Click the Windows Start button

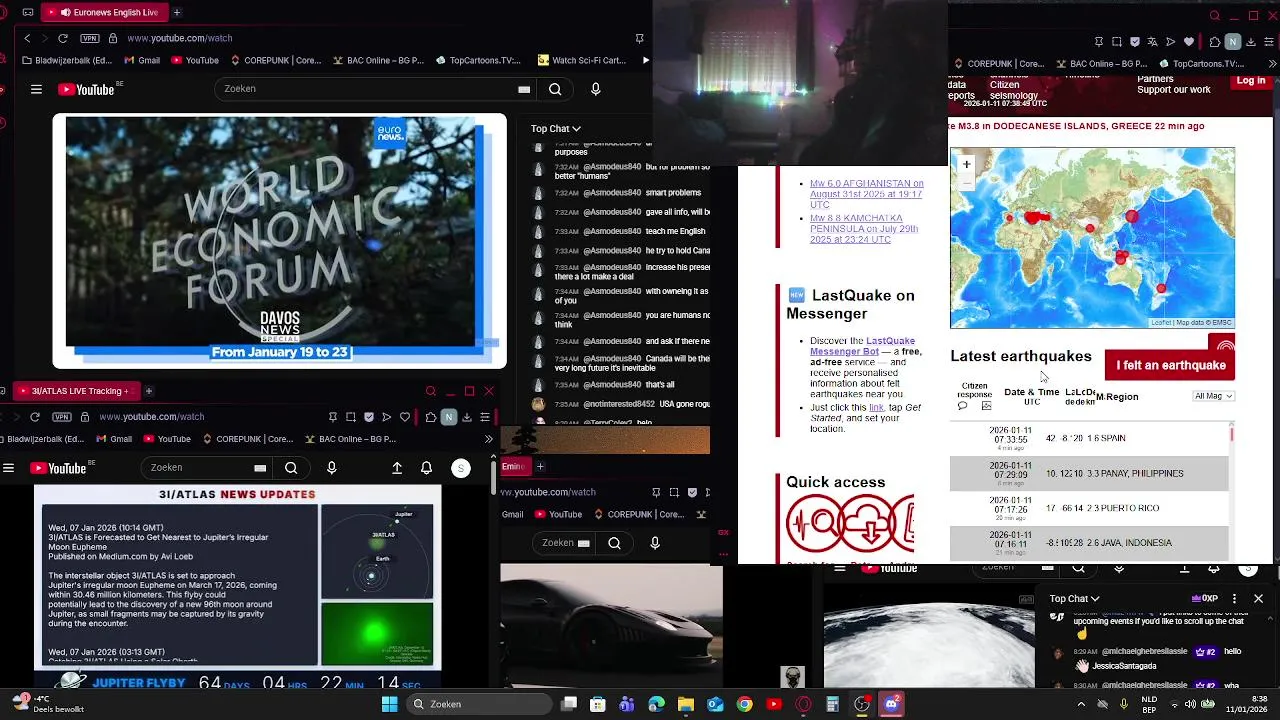(389, 704)
